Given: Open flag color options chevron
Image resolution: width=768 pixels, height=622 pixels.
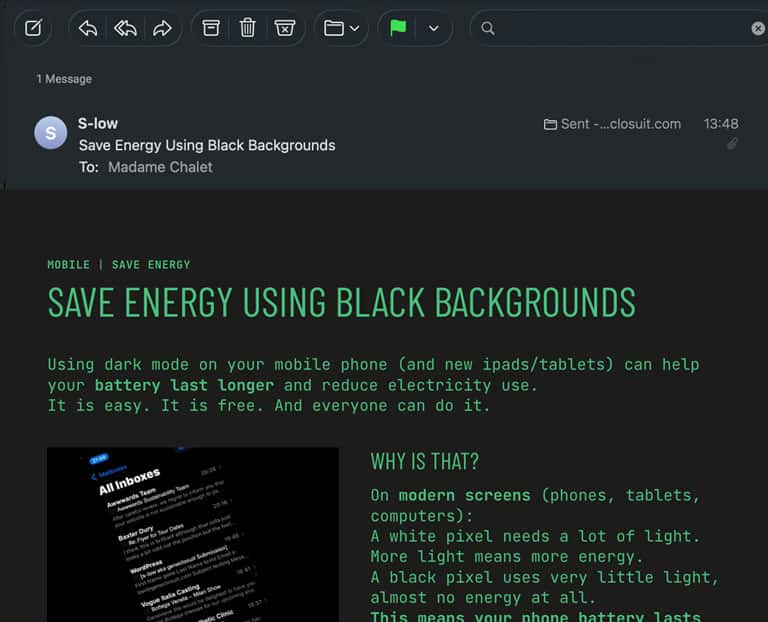Looking at the screenshot, I should [433, 28].
